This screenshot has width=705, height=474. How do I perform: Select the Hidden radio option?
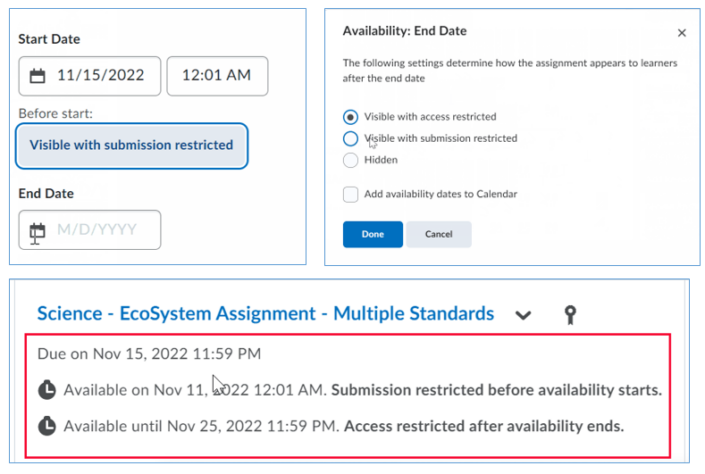tap(350, 160)
